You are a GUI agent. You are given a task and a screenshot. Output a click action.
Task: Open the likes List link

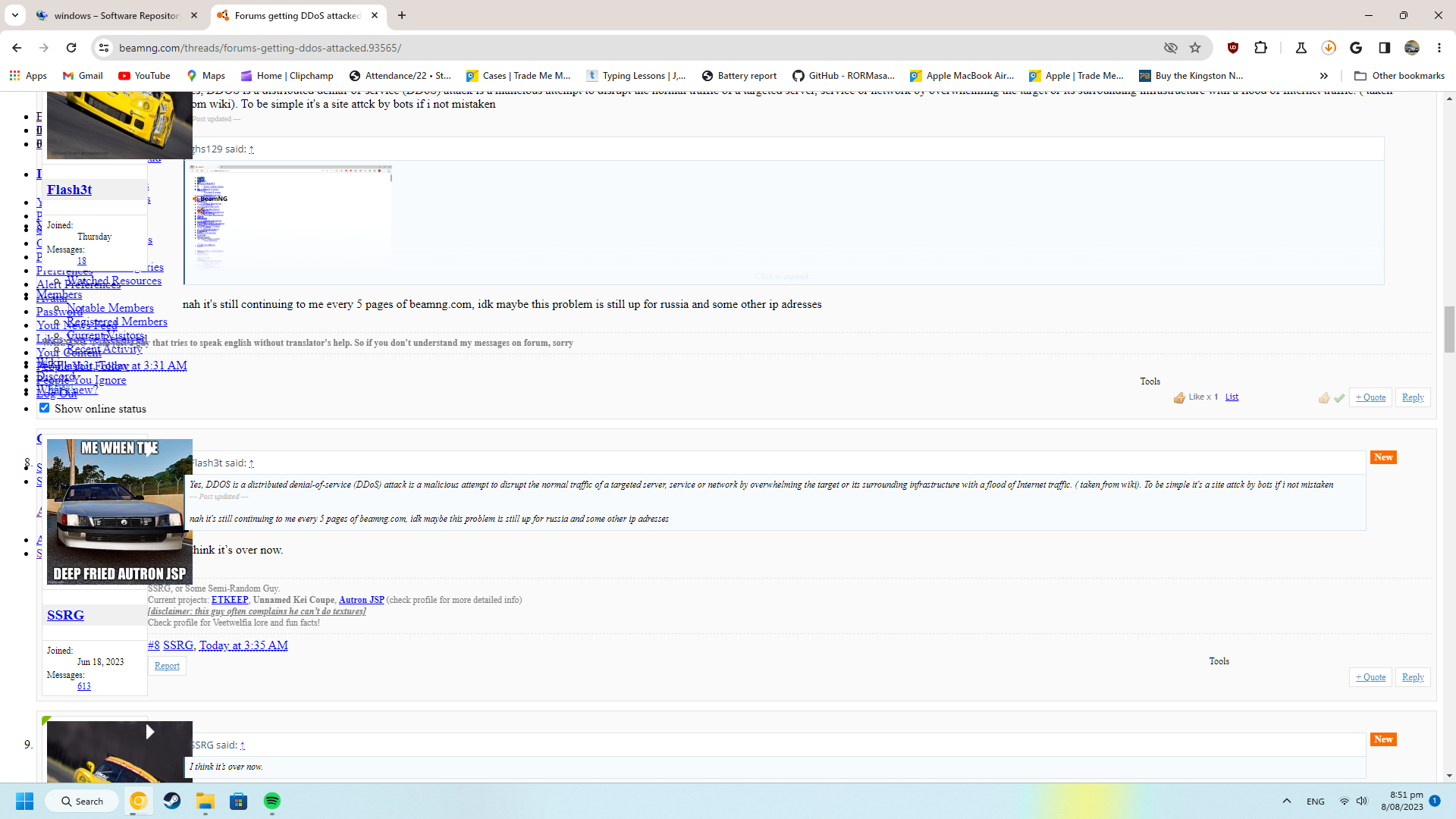(x=1232, y=397)
